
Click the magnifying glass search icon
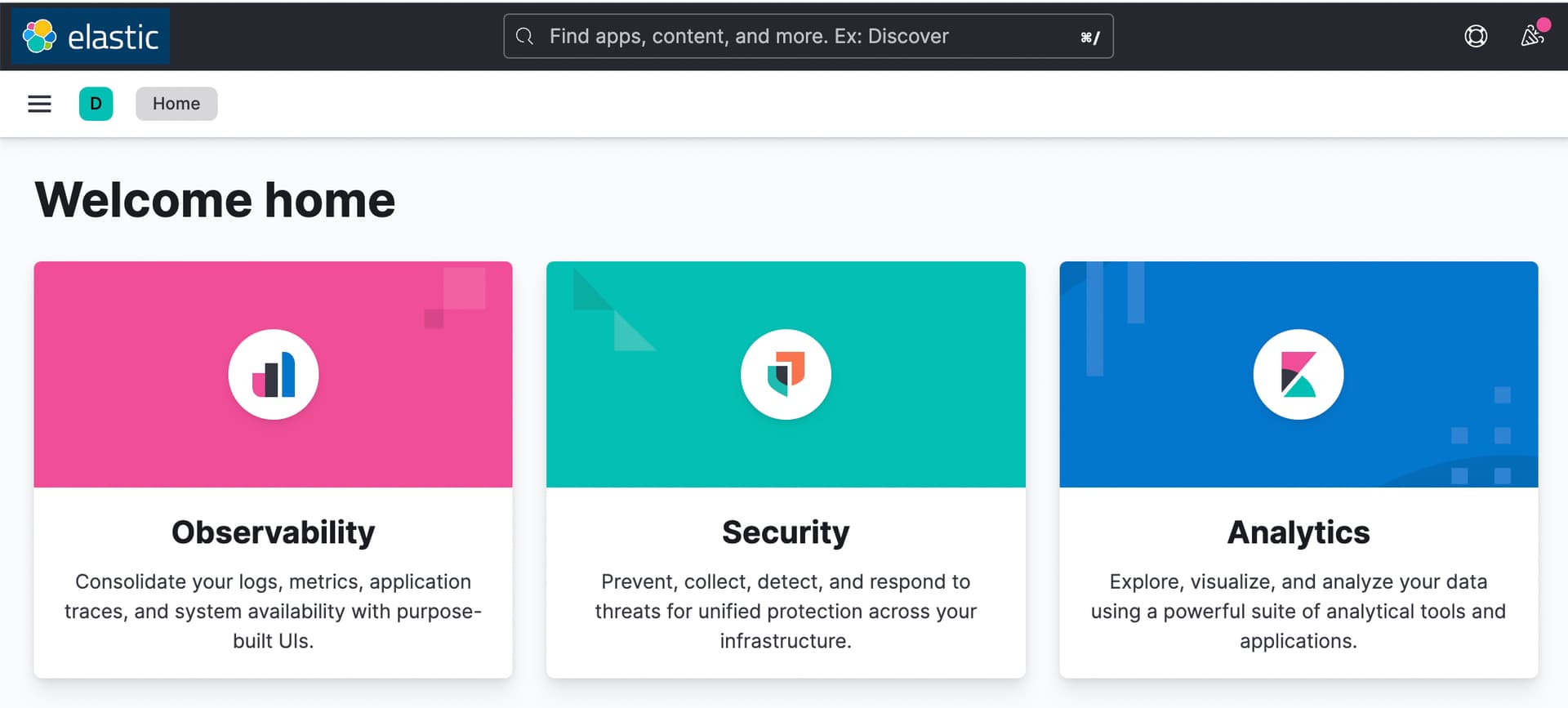pyautogui.click(x=525, y=37)
